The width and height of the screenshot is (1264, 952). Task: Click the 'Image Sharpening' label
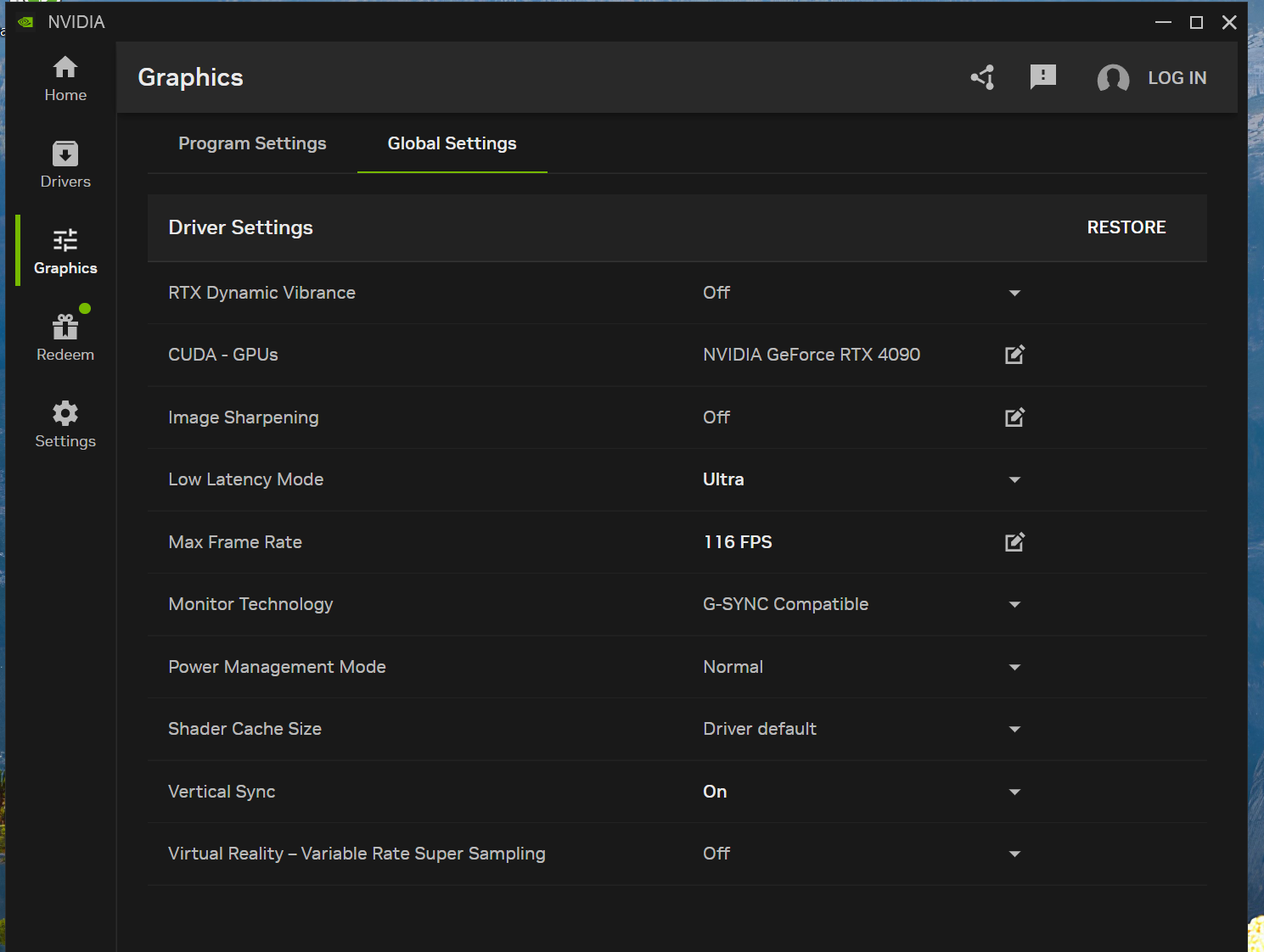coord(244,417)
